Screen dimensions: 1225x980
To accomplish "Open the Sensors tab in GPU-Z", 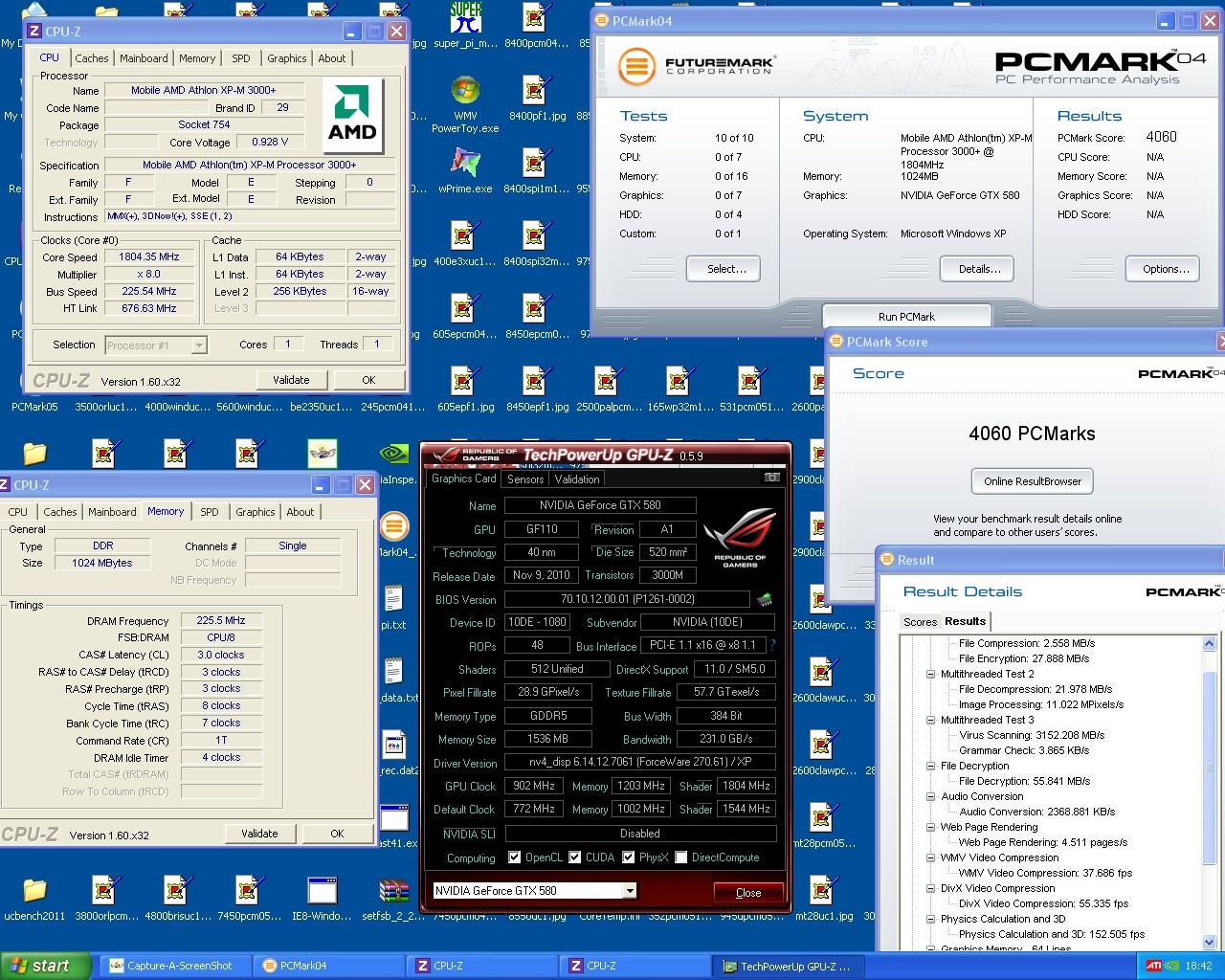I will (525, 479).
